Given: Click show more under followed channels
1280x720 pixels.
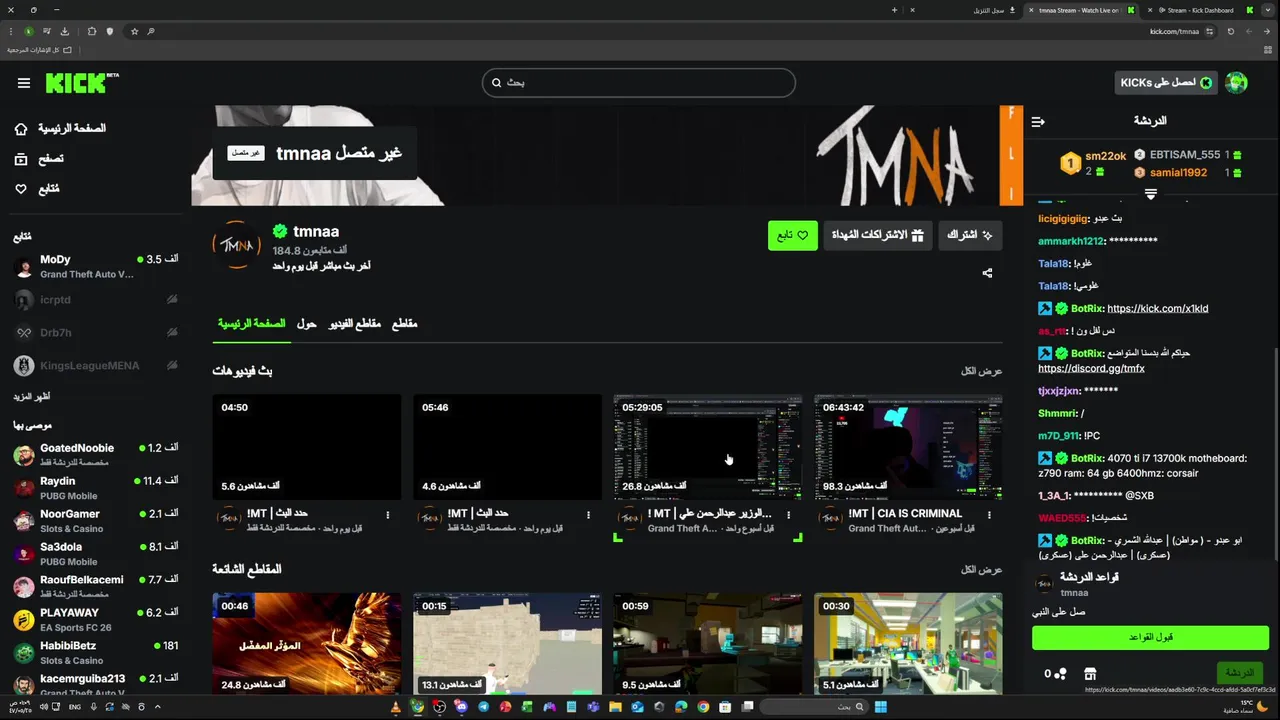Looking at the screenshot, I should (x=32, y=397).
